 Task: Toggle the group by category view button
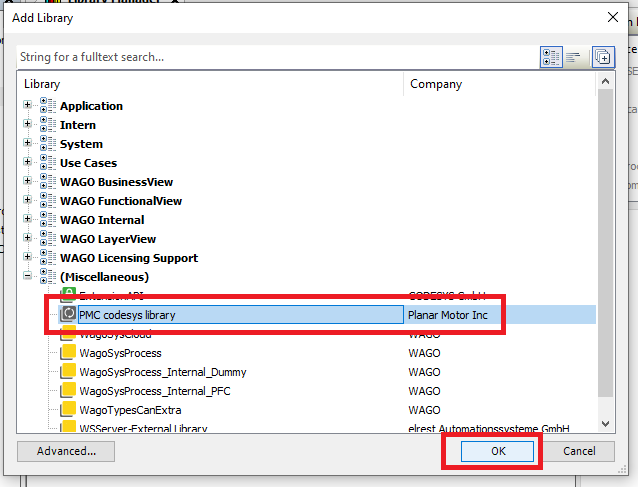(551, 57)
